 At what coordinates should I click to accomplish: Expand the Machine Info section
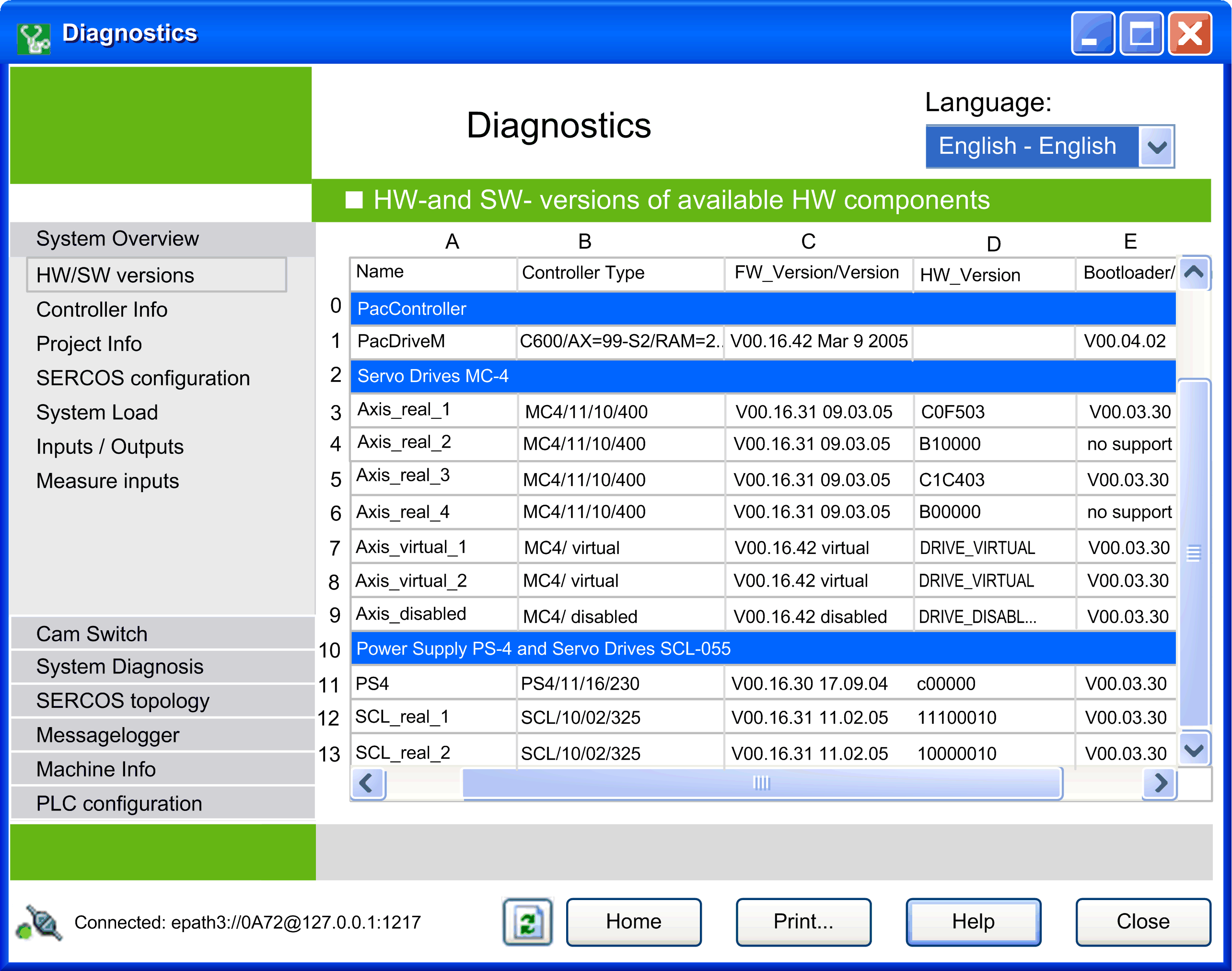(163, 769)
